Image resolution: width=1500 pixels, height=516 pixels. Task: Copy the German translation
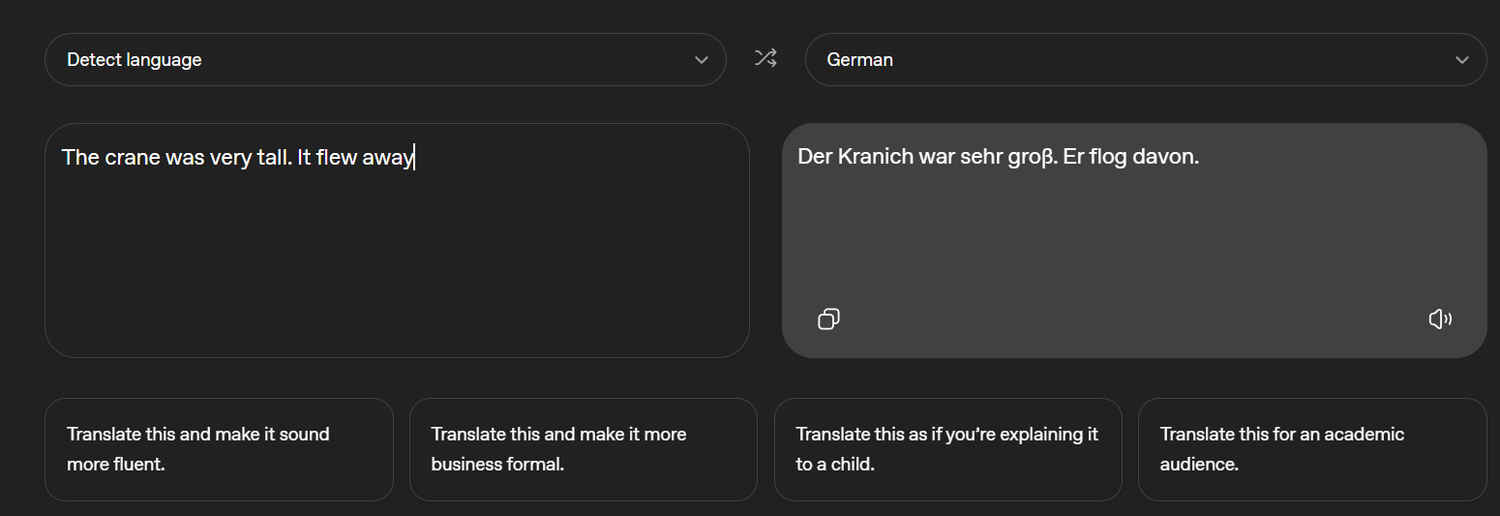coord(828,319)
